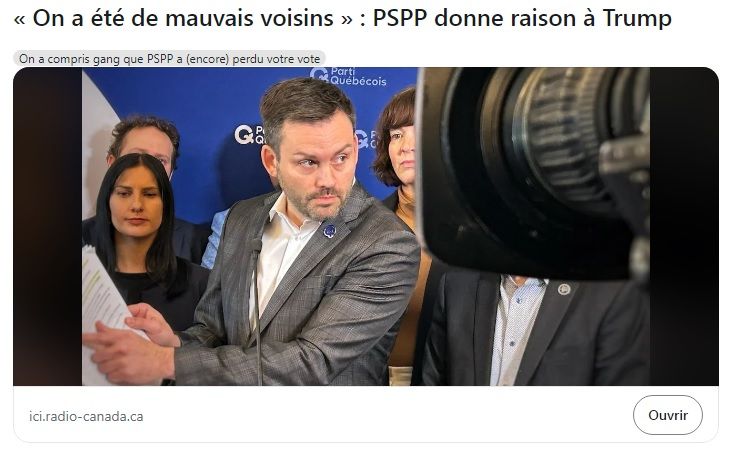Click the woman with curly brown hair
The height and width of the screenshot is (455, 733).
pyautogui.click(x=396, y=145)
